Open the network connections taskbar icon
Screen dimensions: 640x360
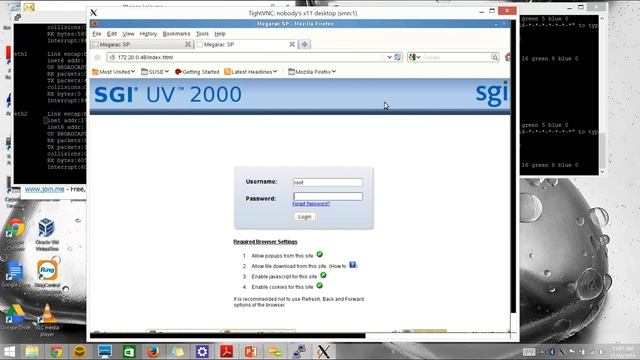[x=299, y=351]
